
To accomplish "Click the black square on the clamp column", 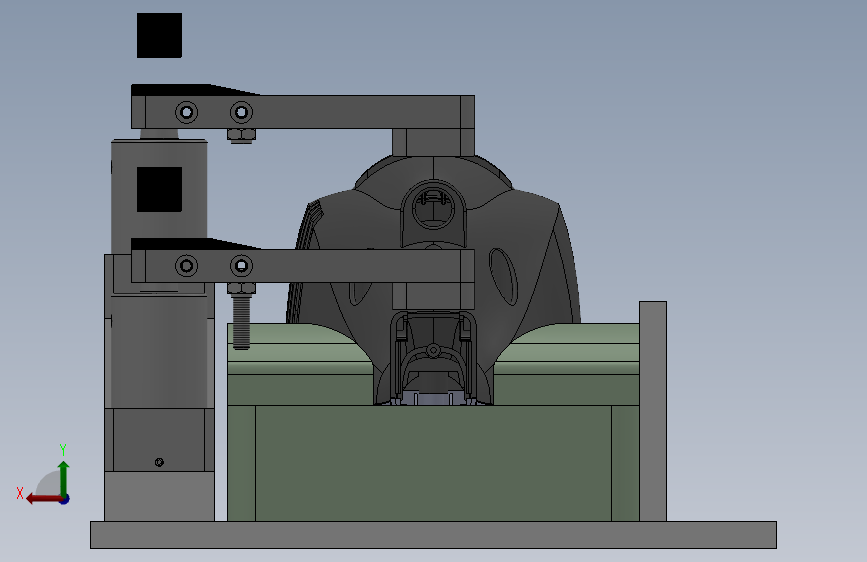I will 159,189.
